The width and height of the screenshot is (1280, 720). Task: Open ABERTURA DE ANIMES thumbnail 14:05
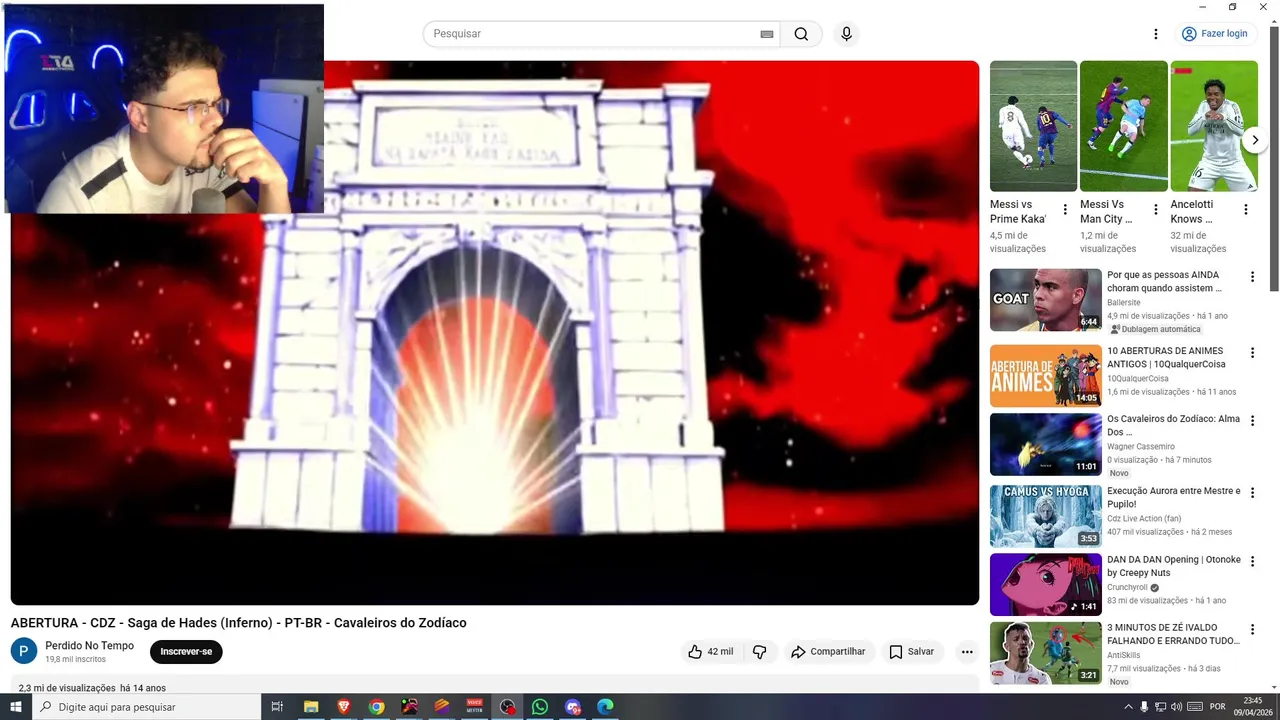pyautogui.click(x=1046, y=376)
